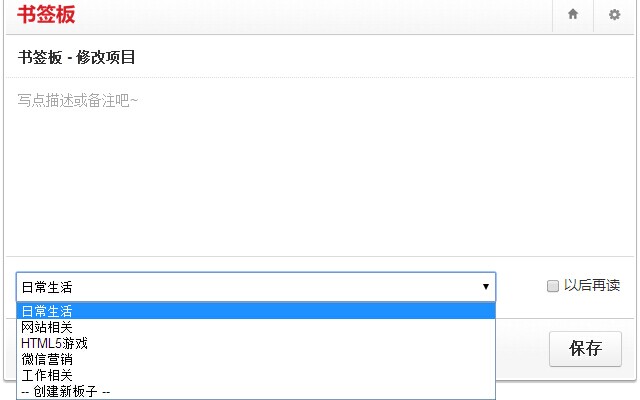Click the 书签板 - 修改项目 heading
The height and width of the screenshot is (400, 640).
click(76, 57)
